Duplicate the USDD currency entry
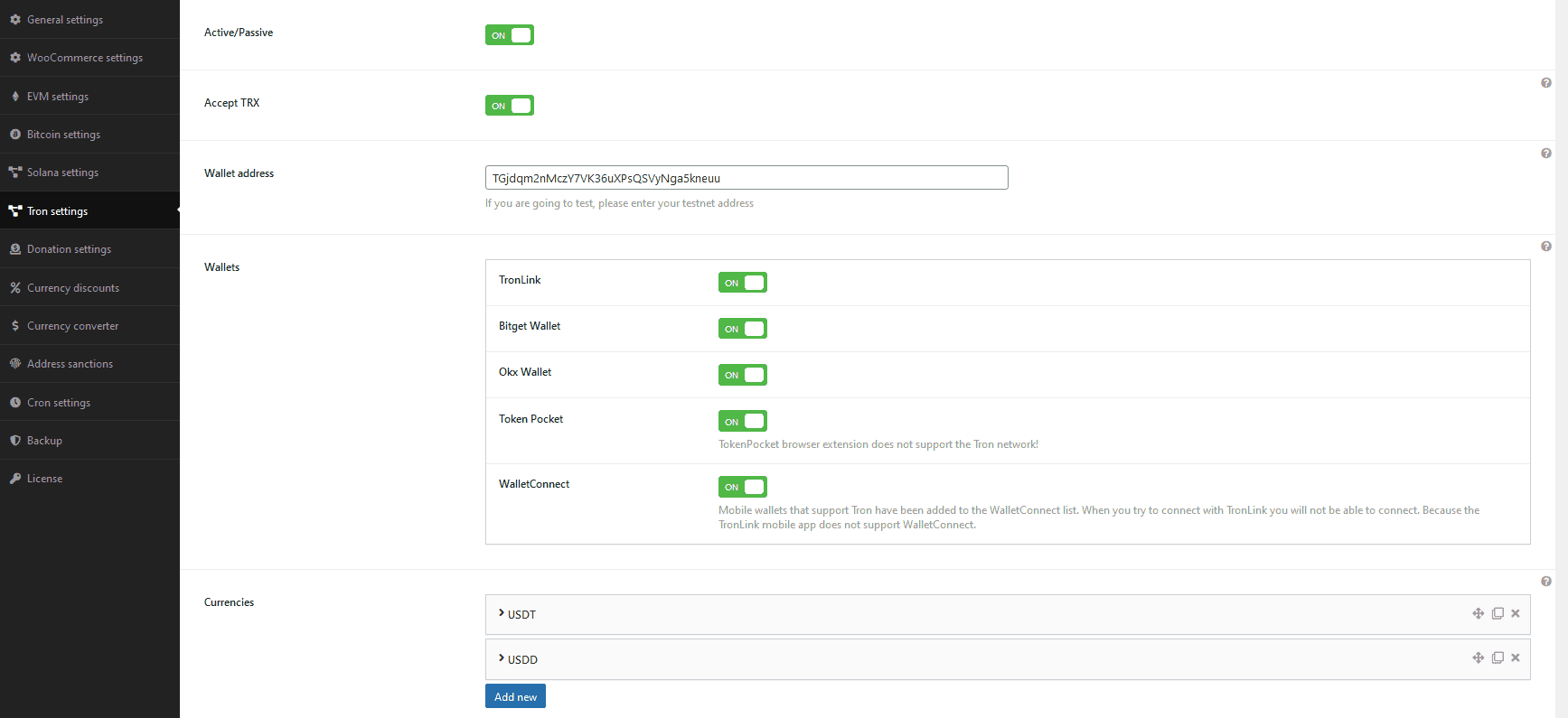 1498,657
